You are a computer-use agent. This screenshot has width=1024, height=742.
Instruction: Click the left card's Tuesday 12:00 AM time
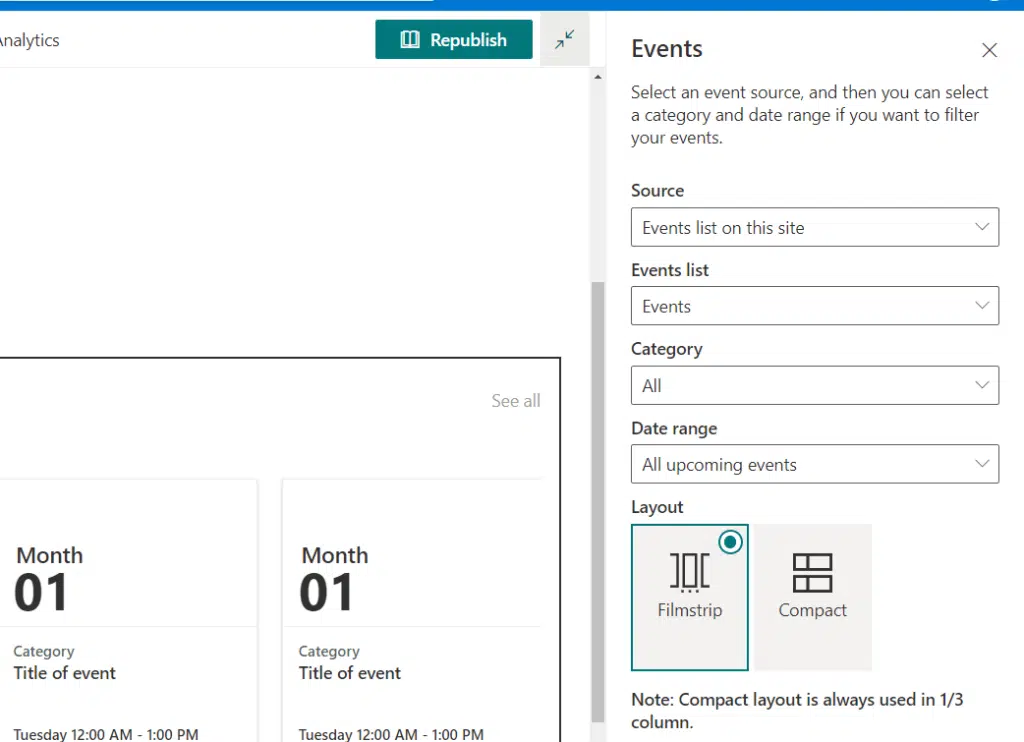pyautogui.click(x=106, y=734)
